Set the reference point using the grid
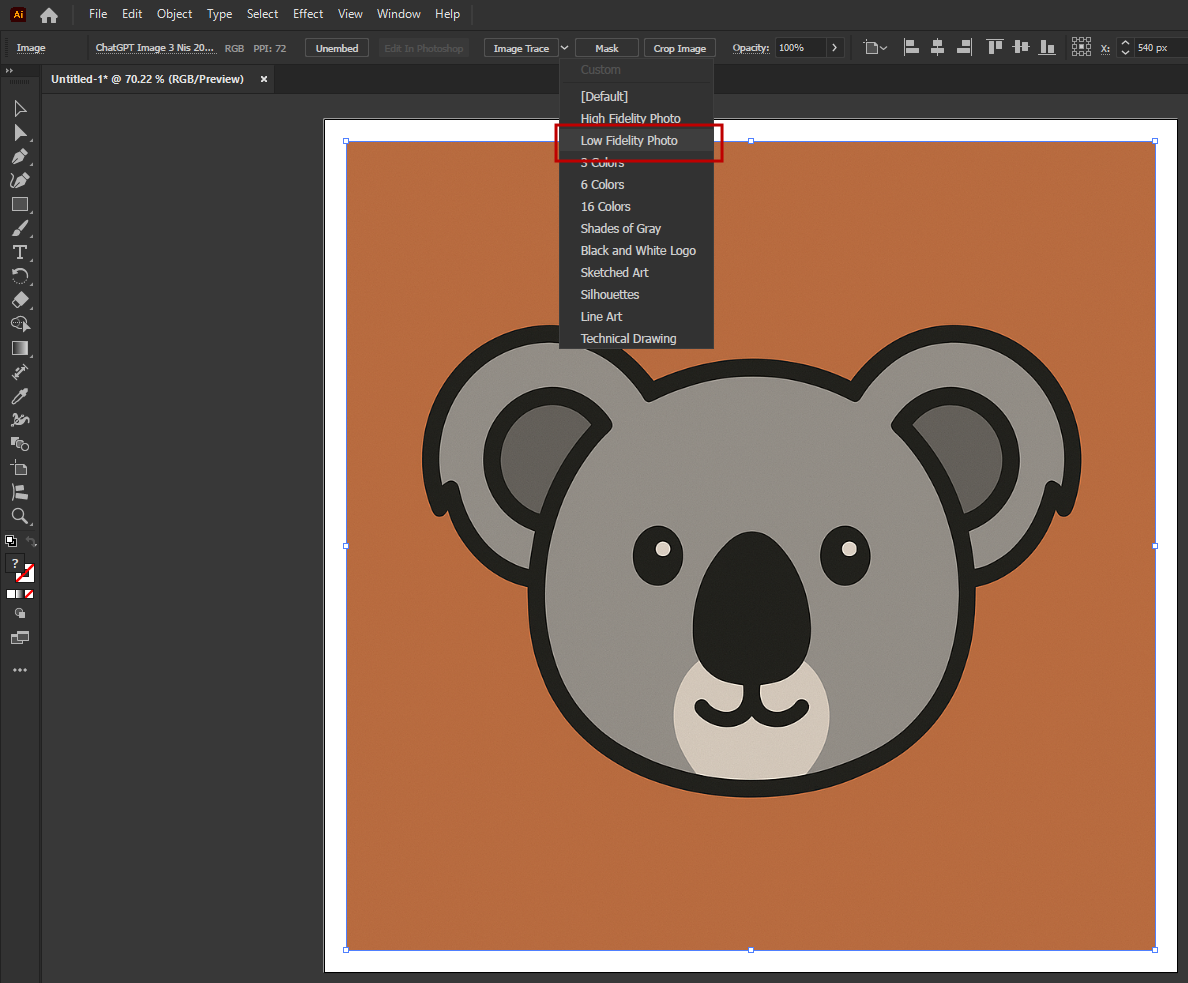 tap(1081, 47)
